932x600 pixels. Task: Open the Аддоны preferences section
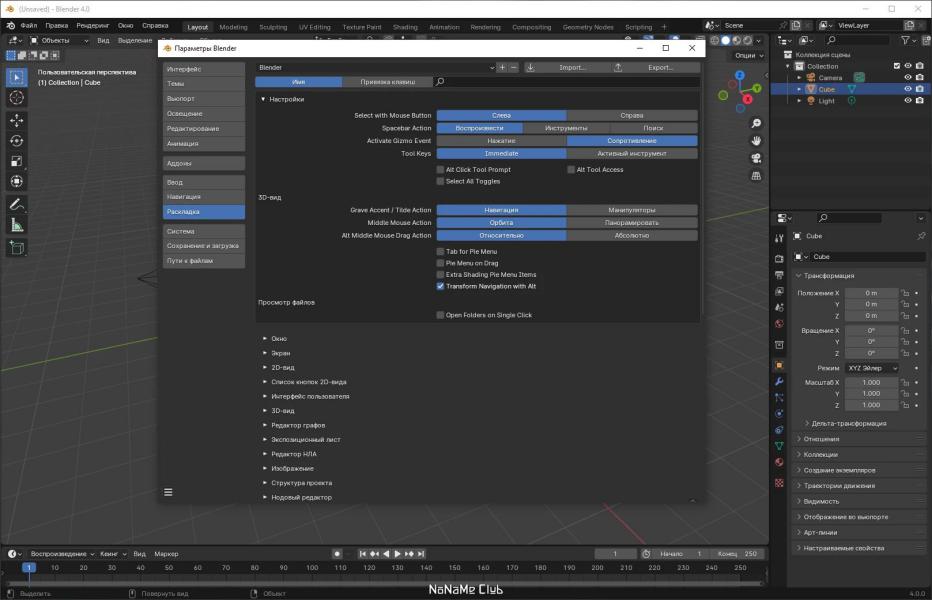pyautogui.click(x=204, y=163)
